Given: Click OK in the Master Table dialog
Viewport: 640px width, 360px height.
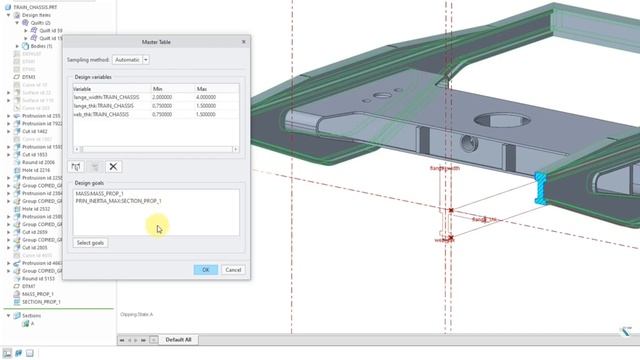Looking at the screenshot, I should 205,270.
